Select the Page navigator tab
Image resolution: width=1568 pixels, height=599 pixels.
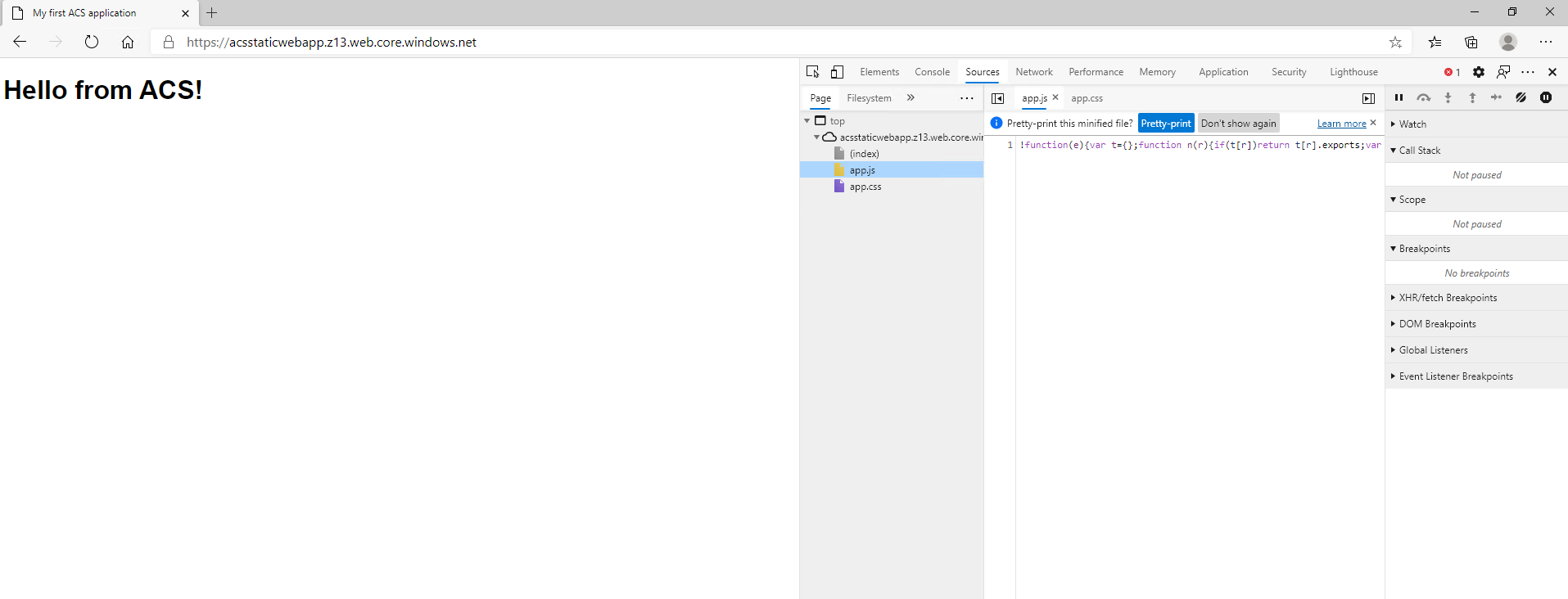point(820,98)
